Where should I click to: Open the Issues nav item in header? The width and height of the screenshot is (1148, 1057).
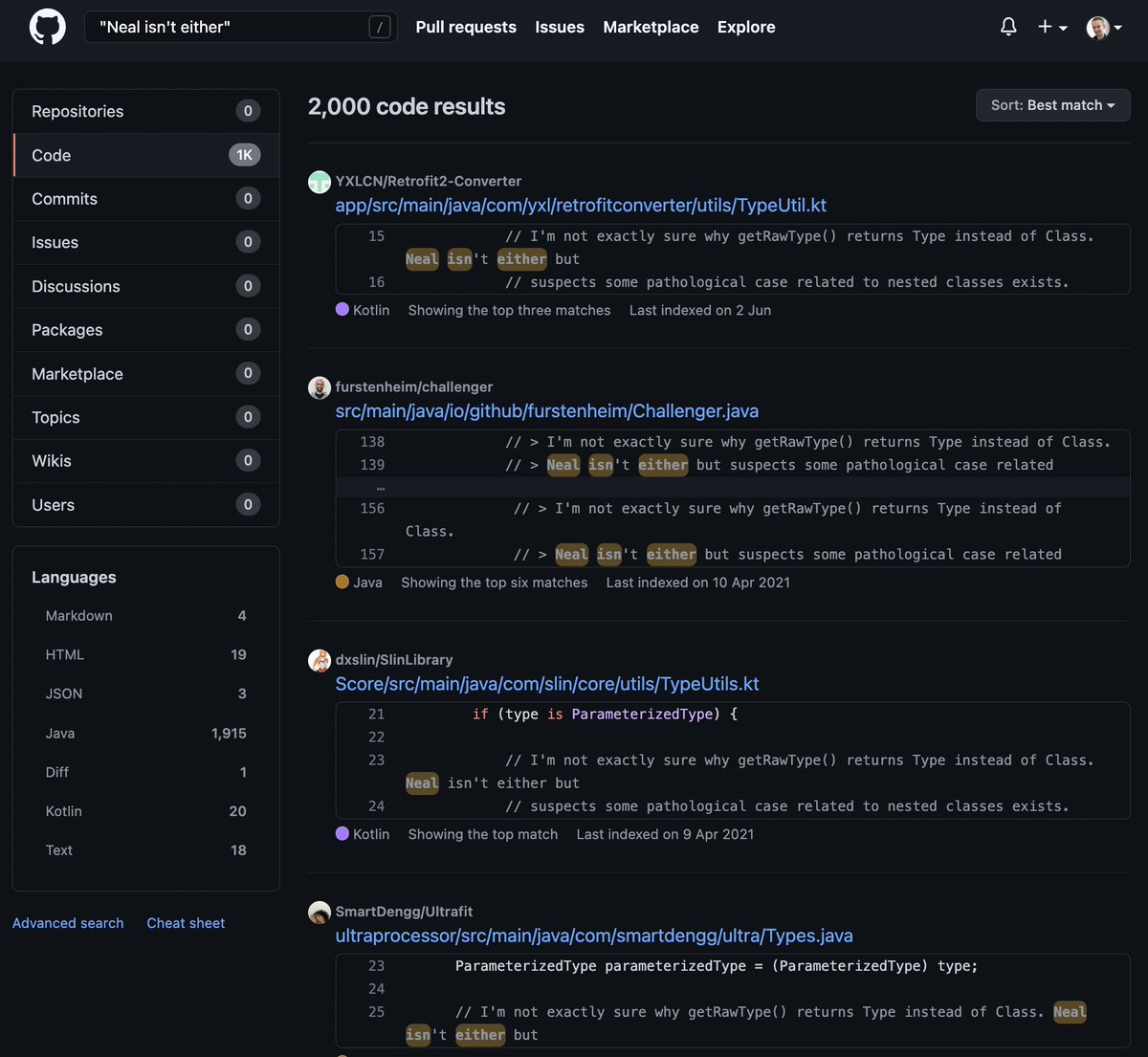point(560,27)
